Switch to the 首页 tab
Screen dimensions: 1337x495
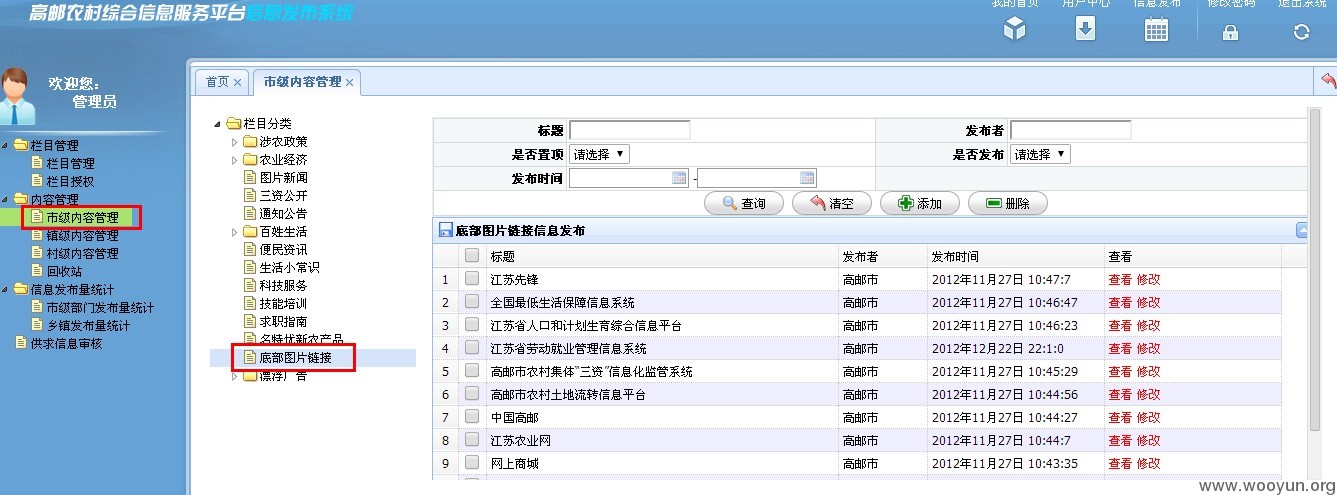(x=217, y=82)
